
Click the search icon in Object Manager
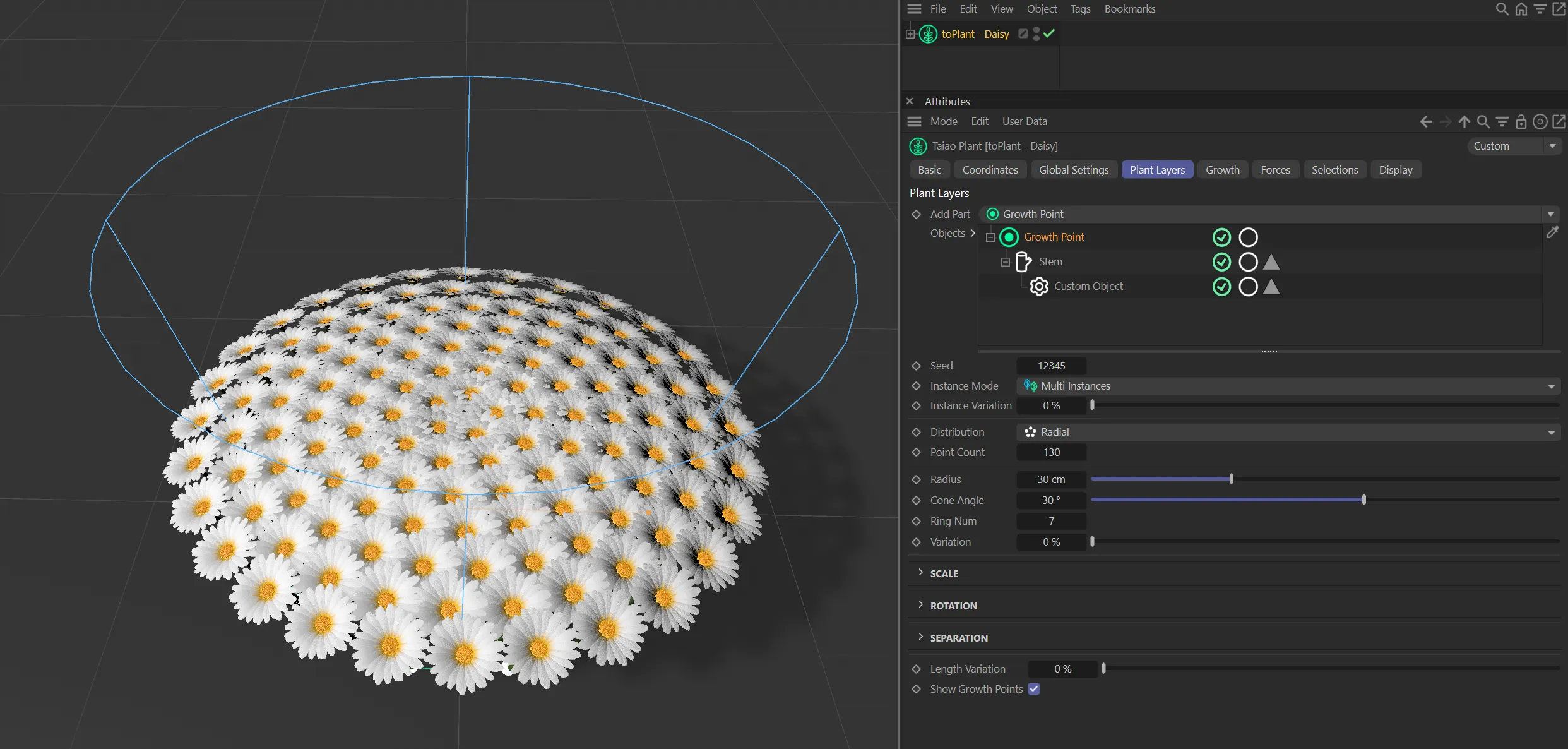1502,9
